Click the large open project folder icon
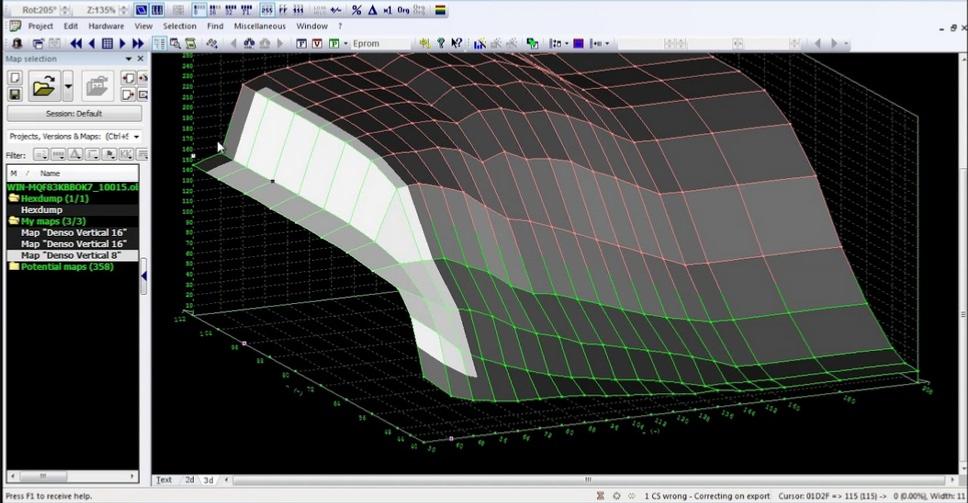 tap(44, 86)
